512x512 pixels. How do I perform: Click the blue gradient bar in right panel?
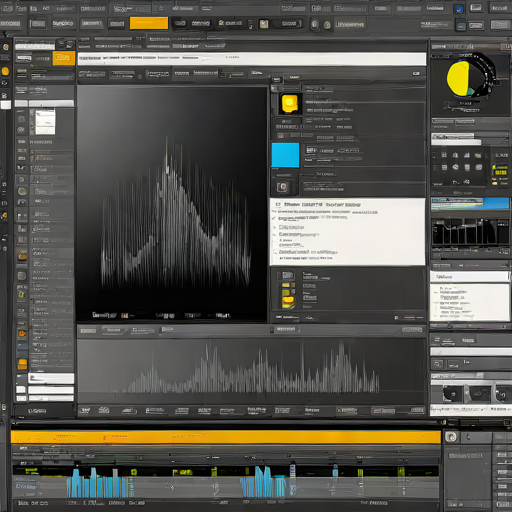(x=470, y=203)
